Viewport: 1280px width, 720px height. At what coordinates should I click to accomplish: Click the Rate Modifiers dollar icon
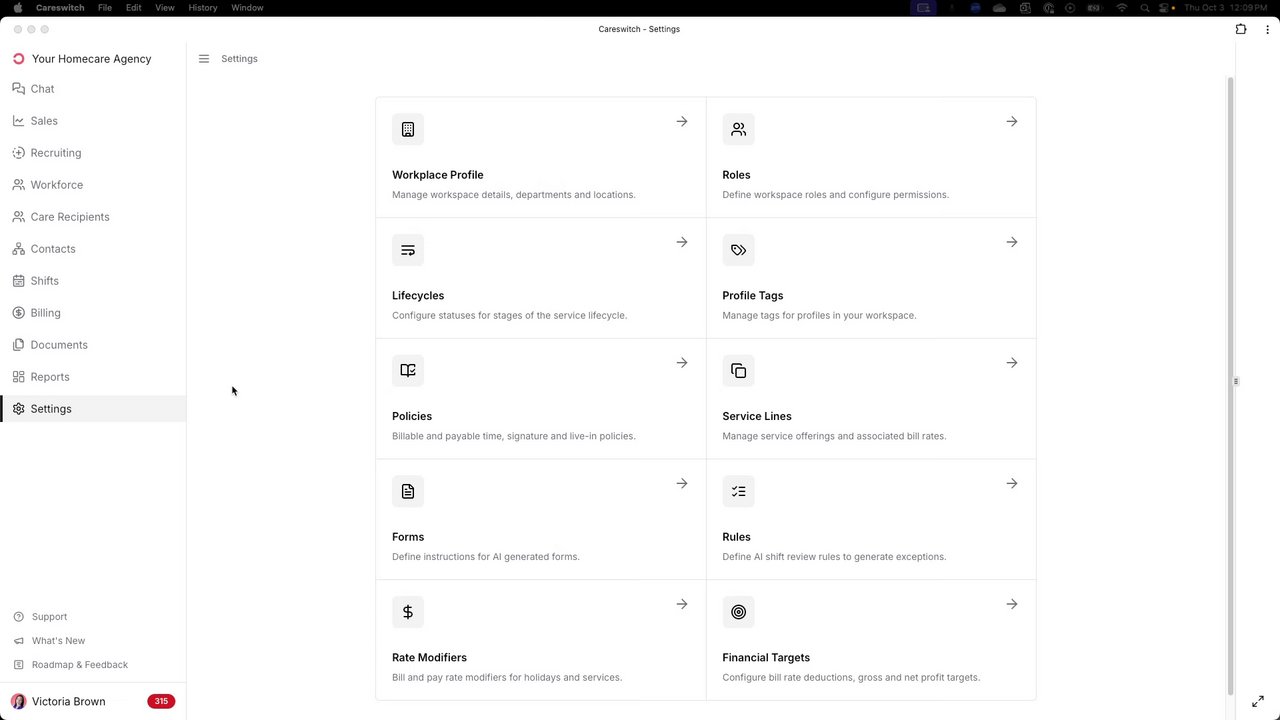point(408,612)
